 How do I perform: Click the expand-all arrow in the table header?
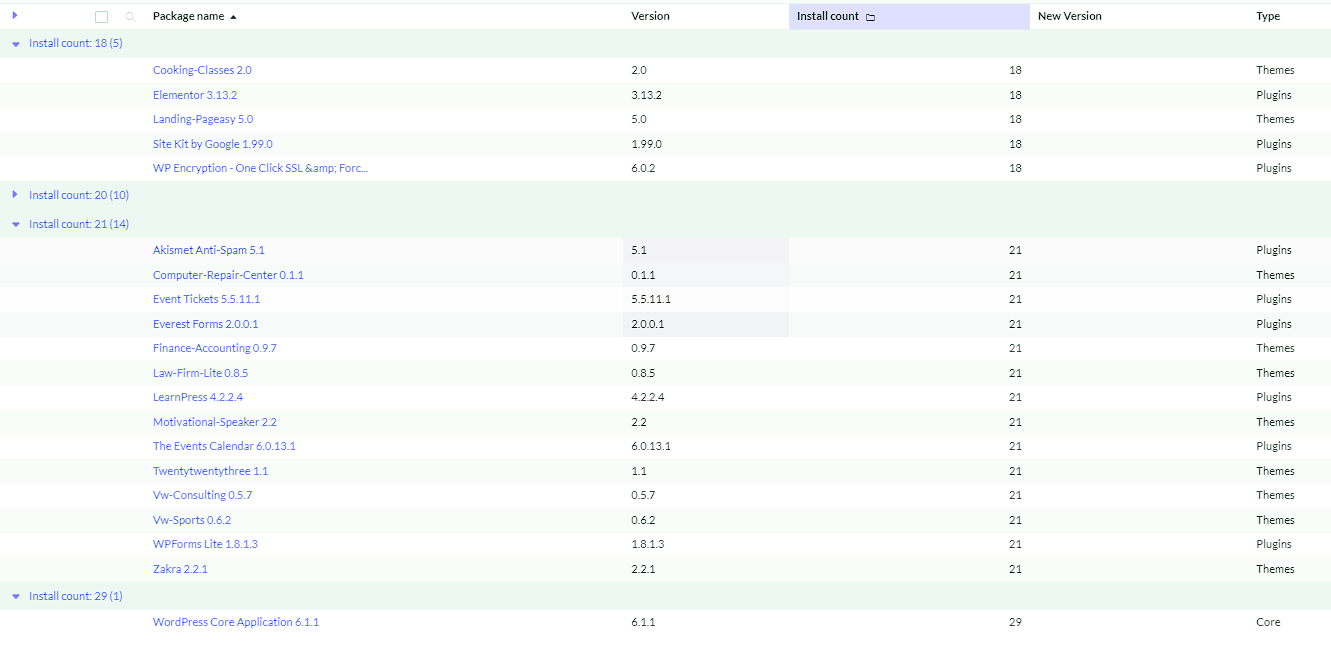click(15, 15)
